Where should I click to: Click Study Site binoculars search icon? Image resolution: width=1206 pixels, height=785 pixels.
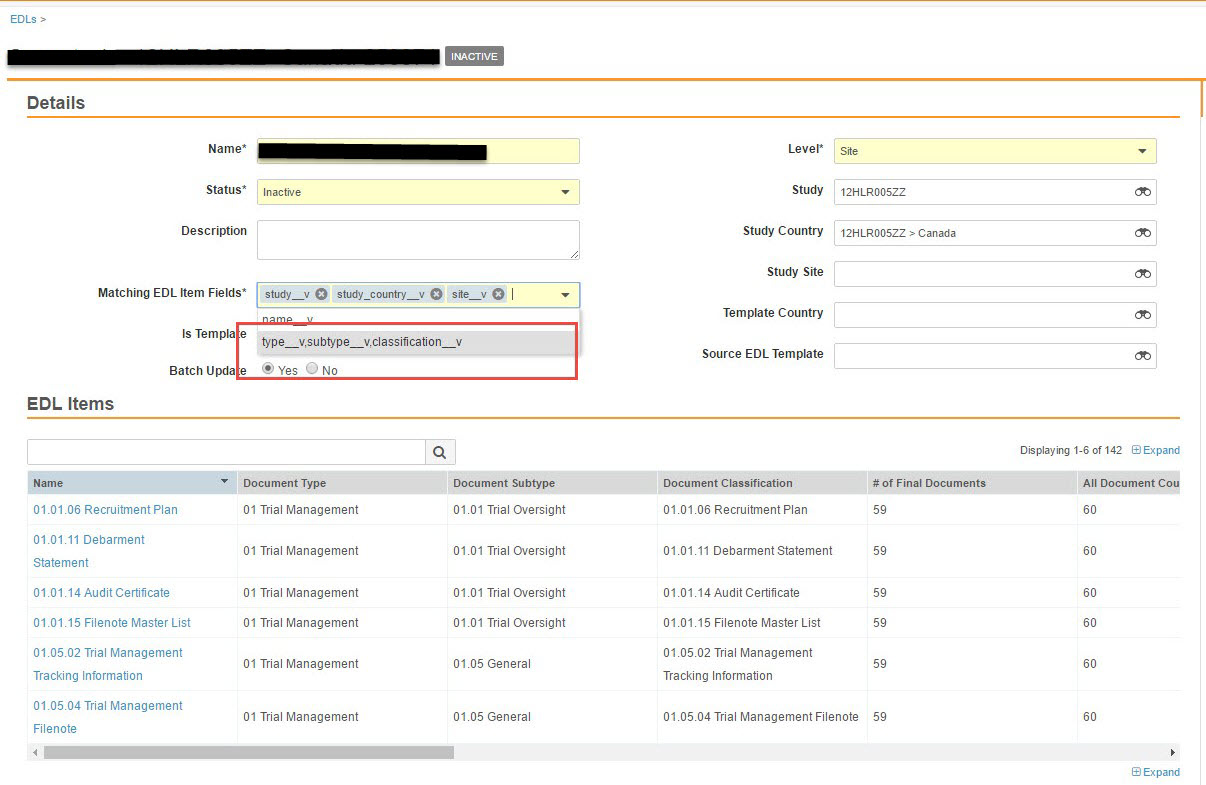coord(1142,274)
